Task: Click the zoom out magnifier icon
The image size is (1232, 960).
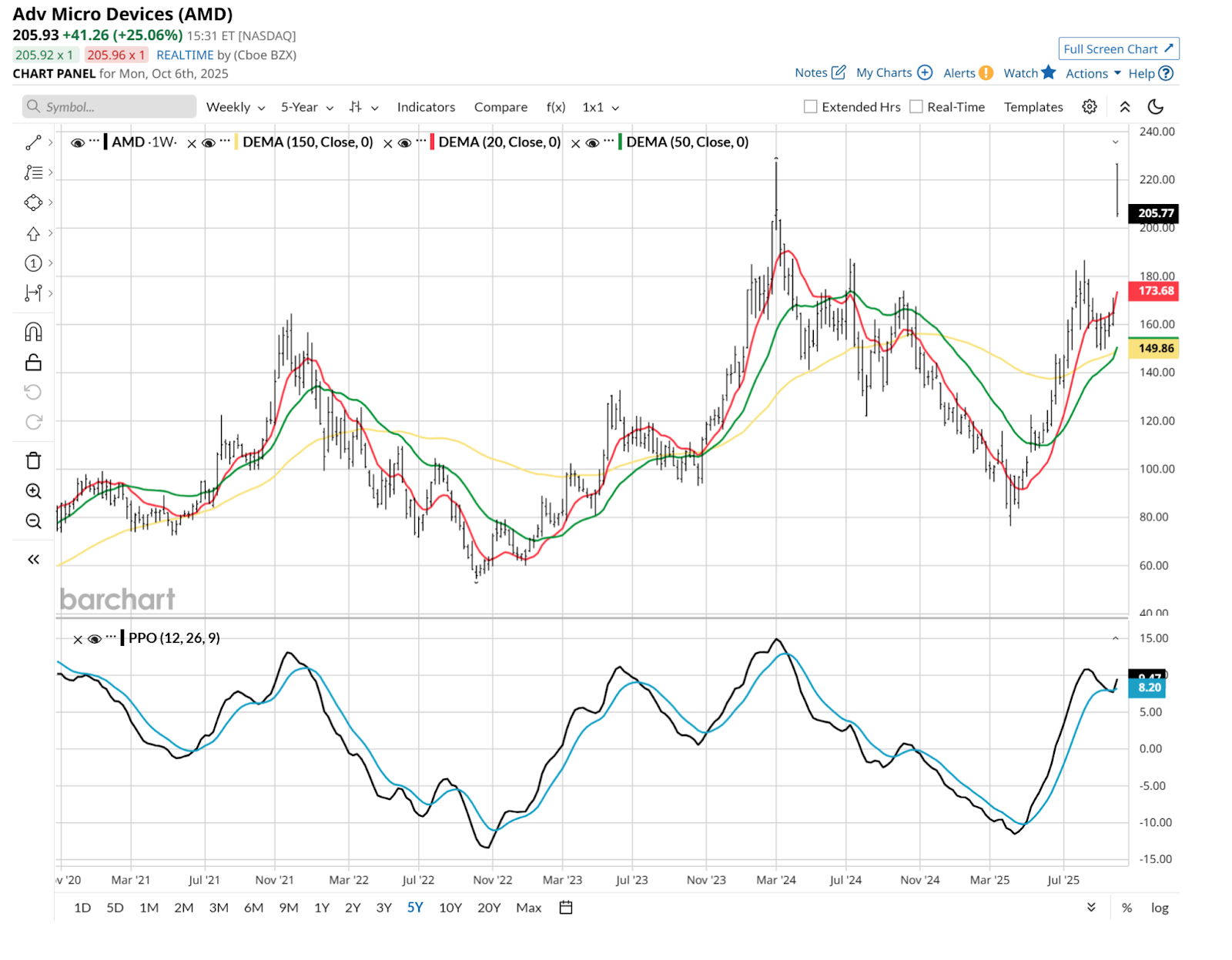Action: pyautogui.click(x=33, y=521)
